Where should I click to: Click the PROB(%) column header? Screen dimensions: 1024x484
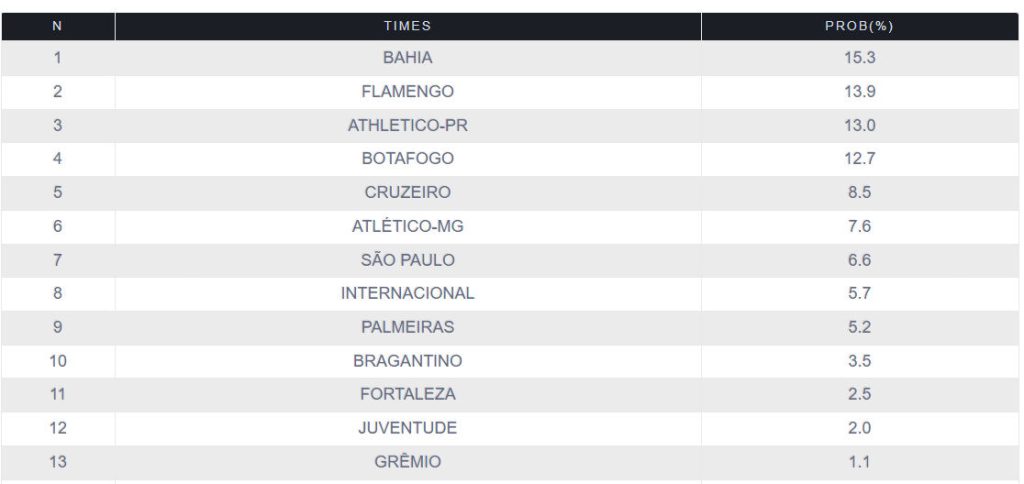(859, 26)
